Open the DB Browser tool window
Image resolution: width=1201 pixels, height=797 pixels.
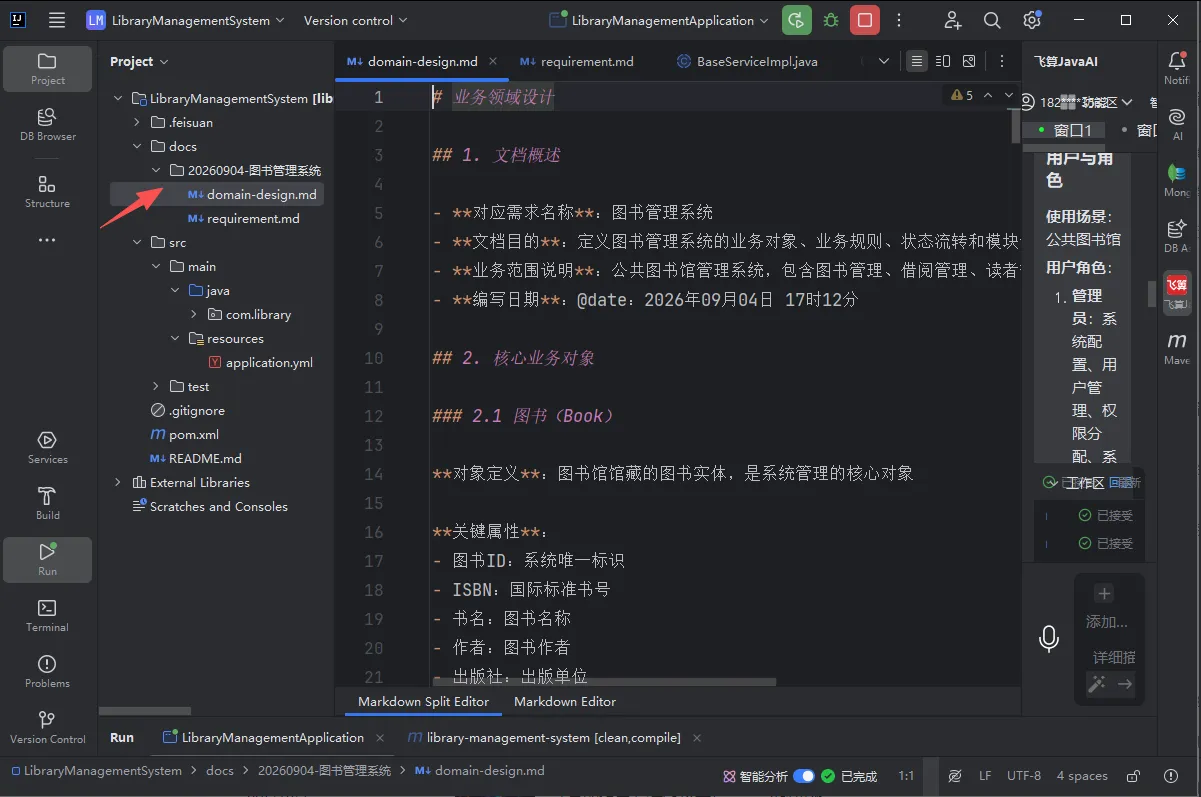coord(47,125)
